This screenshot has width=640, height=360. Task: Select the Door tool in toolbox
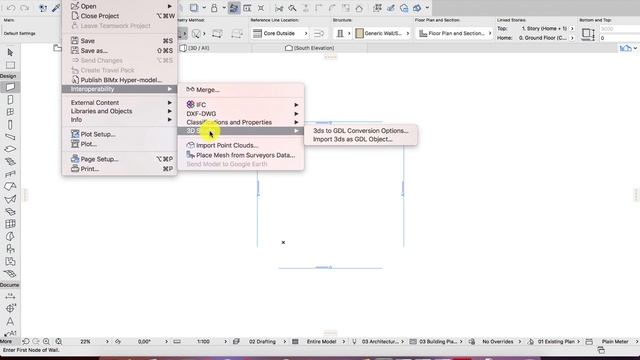coord(10,100)
